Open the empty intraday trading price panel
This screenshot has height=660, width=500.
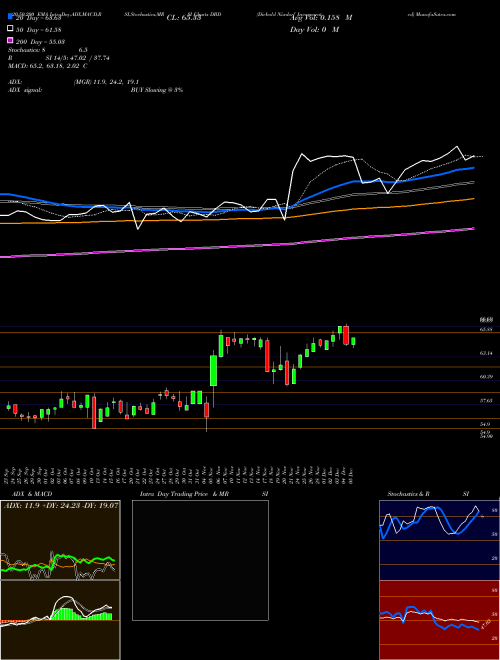click(200, 560)
